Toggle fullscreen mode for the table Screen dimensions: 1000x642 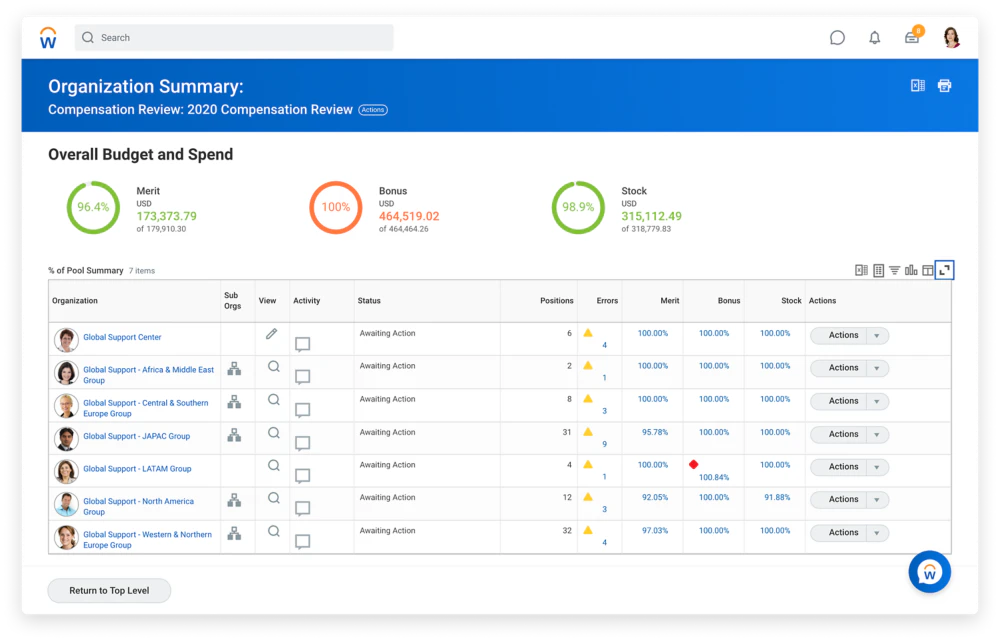pos(944,270)
